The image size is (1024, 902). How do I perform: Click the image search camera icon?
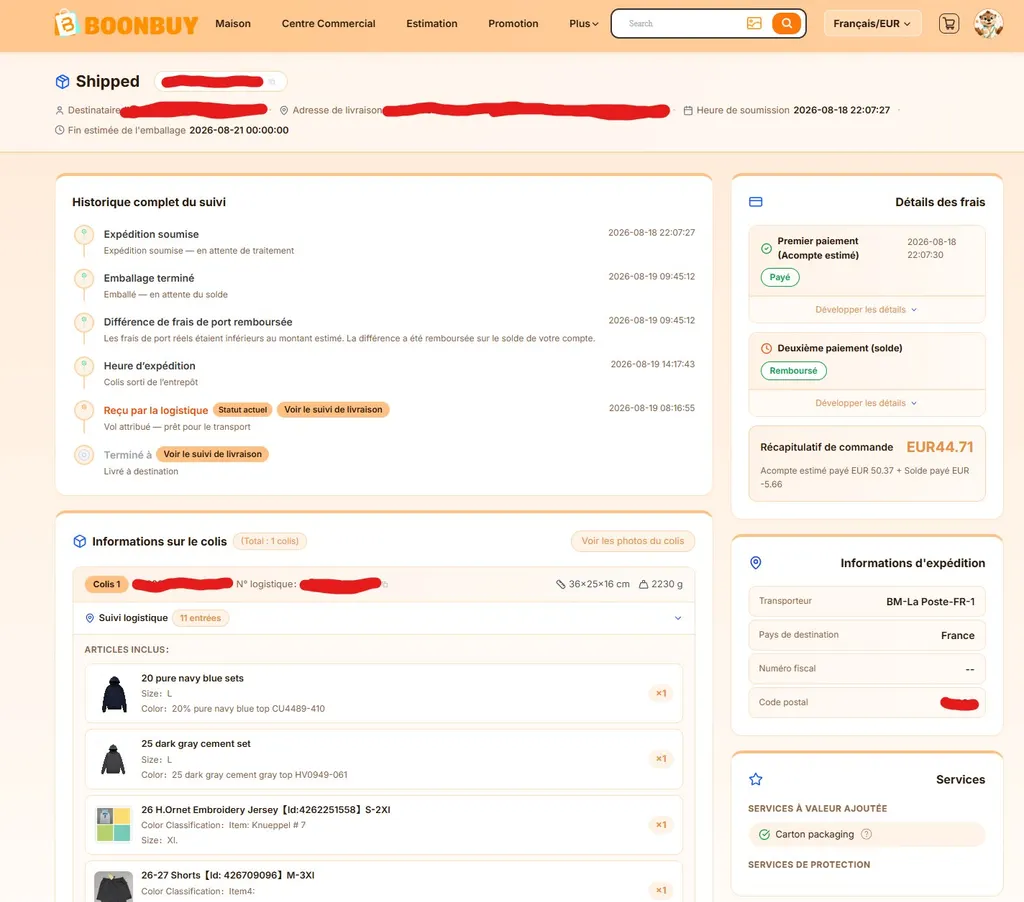coord(754,24)
